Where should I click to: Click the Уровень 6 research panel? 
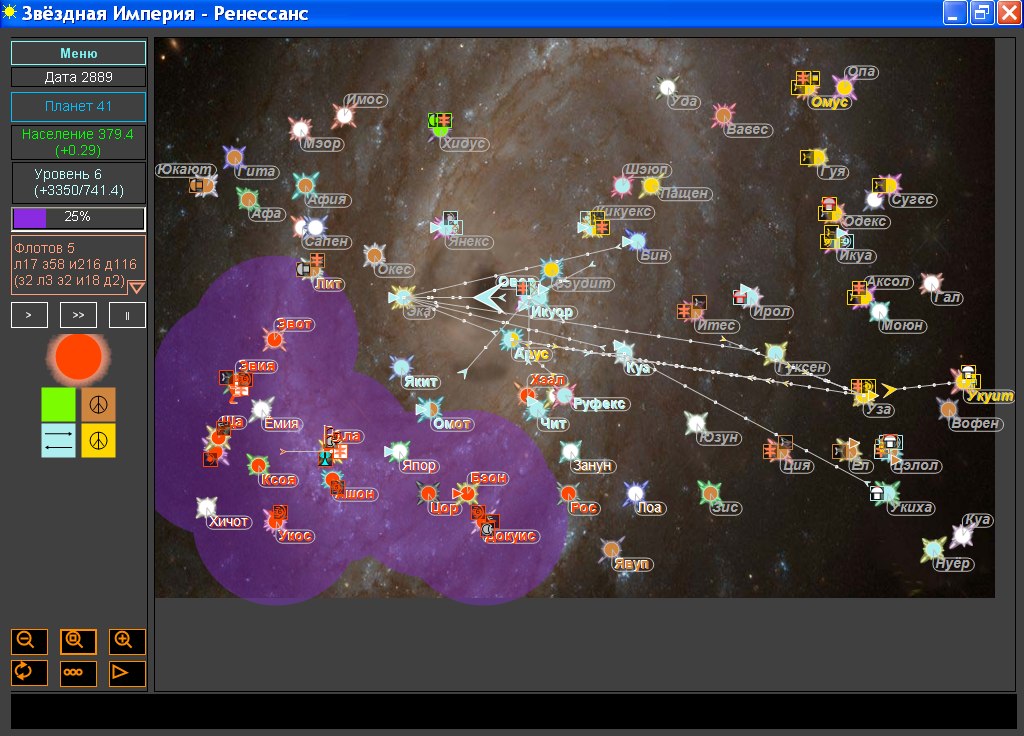78,182
